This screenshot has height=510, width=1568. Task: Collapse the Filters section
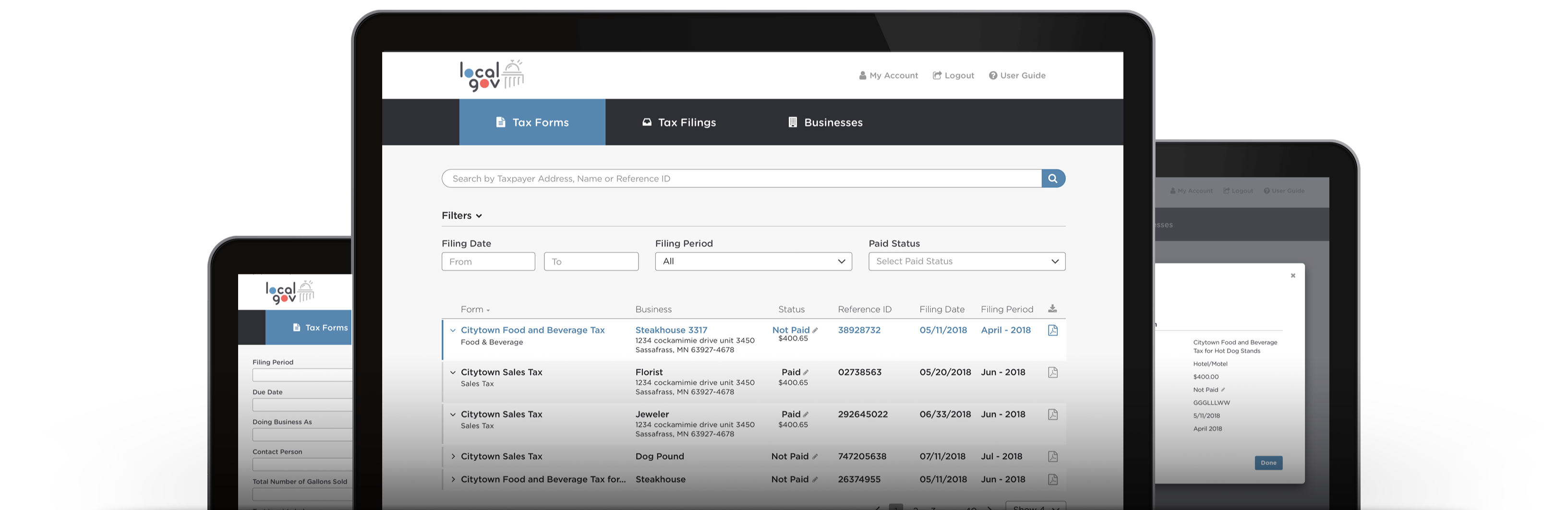pos(462,215)
